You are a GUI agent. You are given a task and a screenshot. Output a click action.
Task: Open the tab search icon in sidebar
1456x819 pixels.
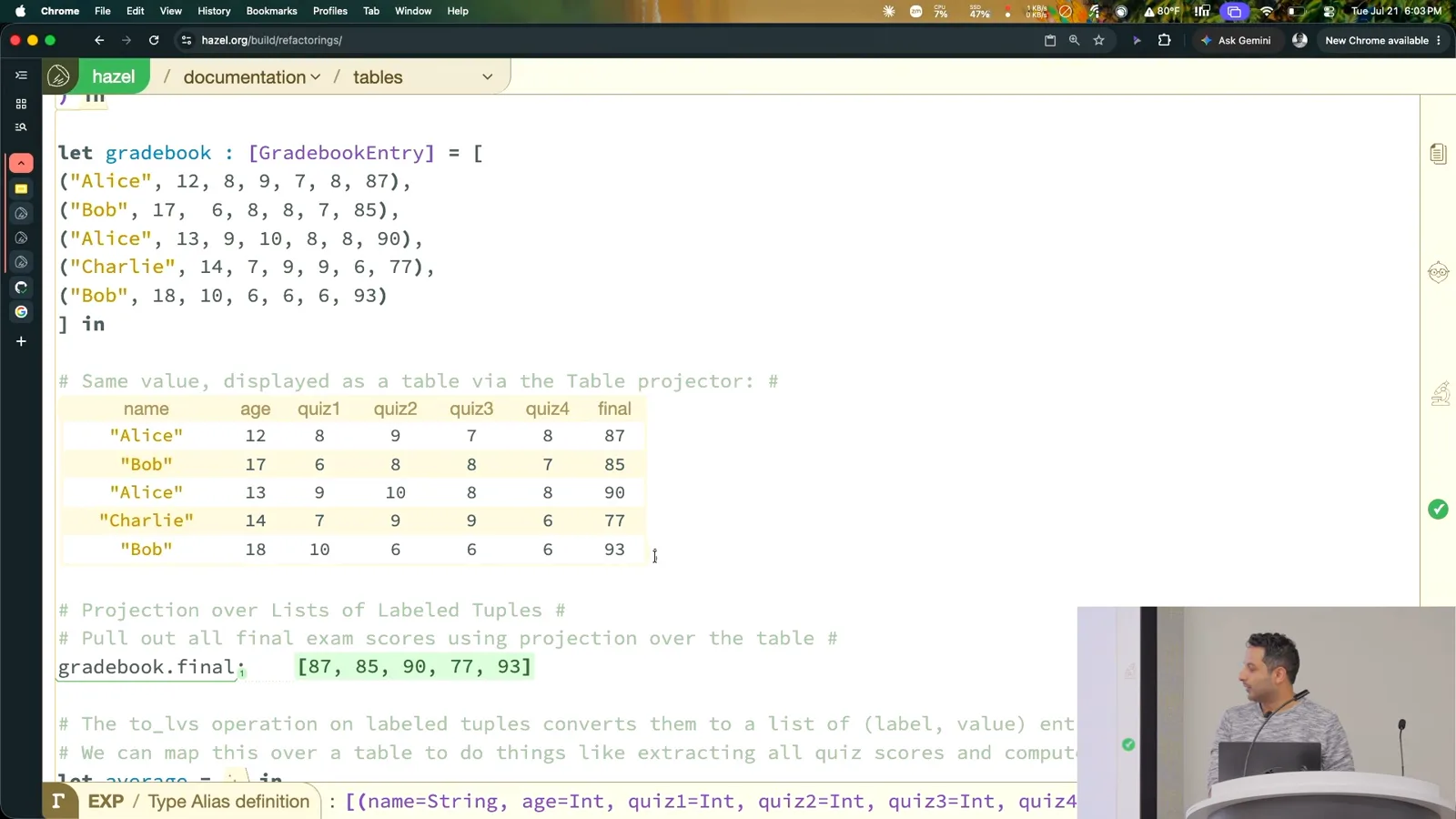pyautogui.click(x=21, y=127)
